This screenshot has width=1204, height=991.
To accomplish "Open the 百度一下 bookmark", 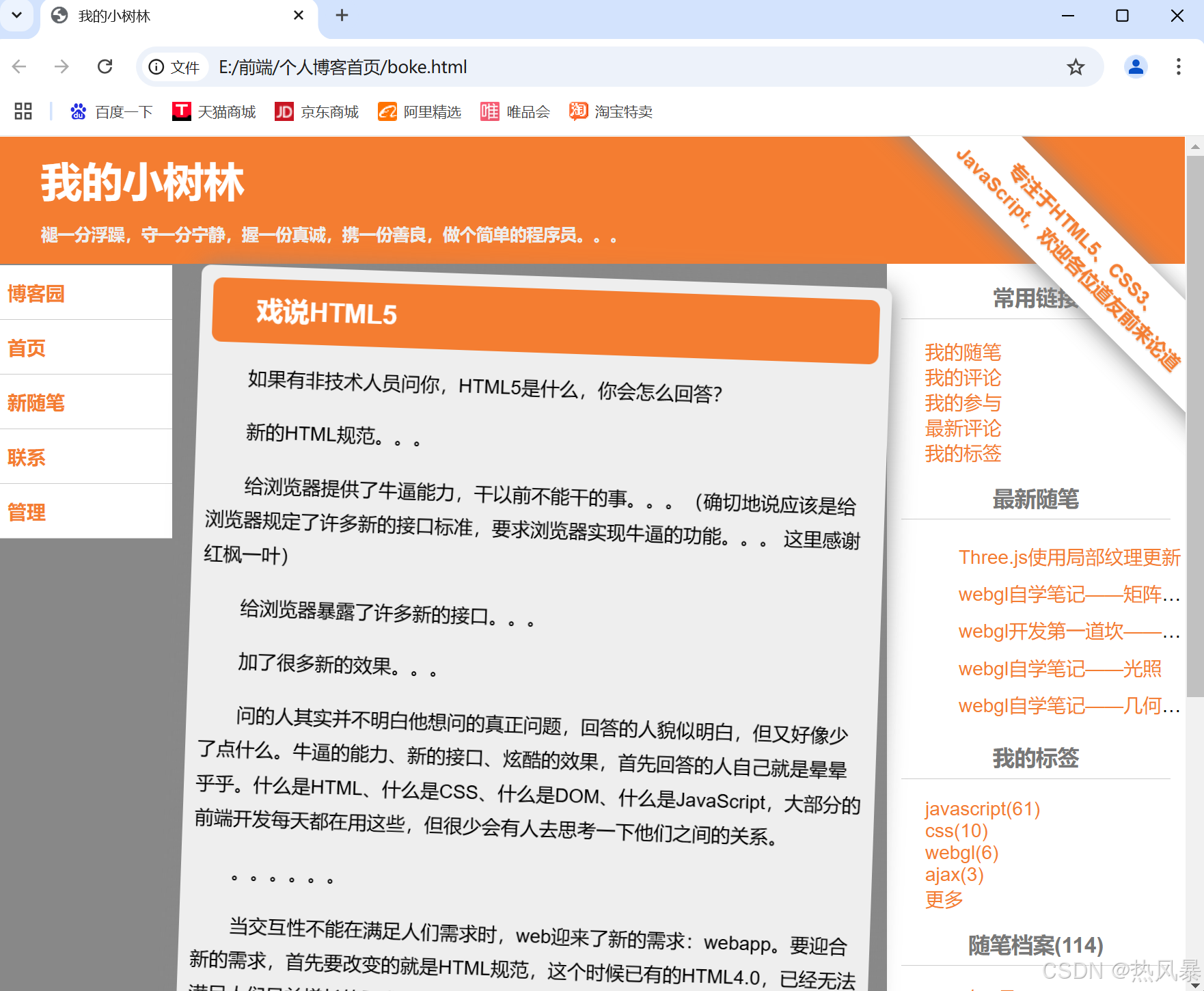I will pos(111,111).
